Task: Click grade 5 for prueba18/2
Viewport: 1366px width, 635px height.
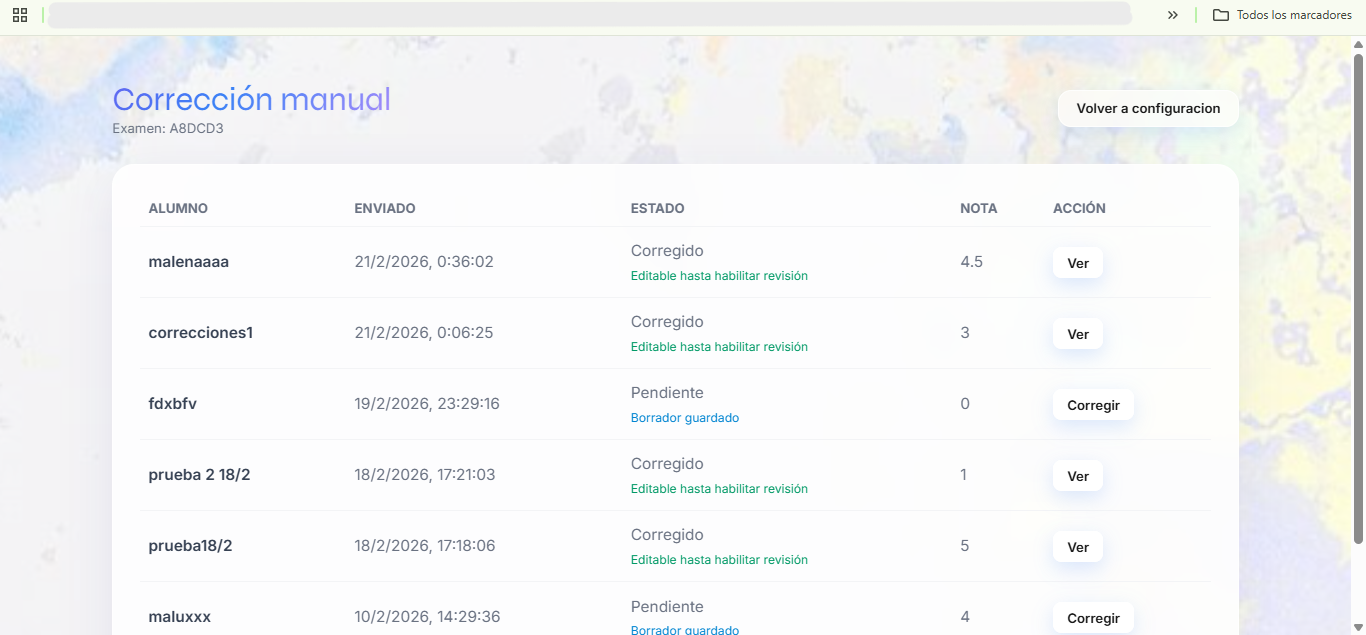Action: (965, 546)
